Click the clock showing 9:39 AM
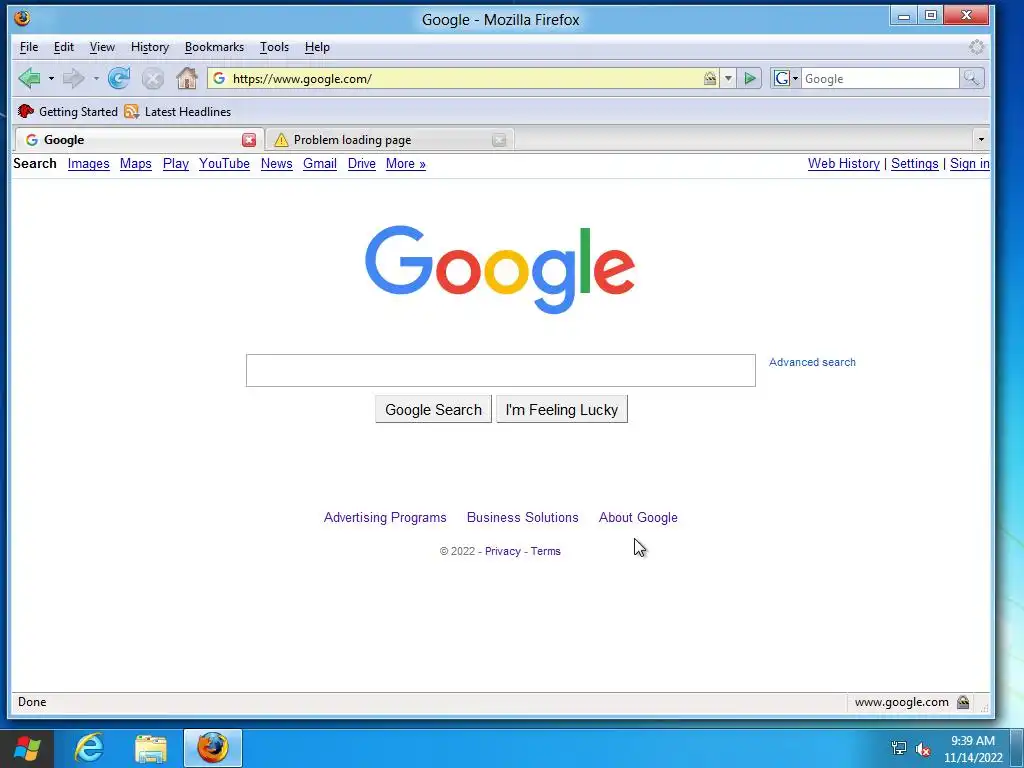This screenshot has width=1024, height=768. (973, 749)
